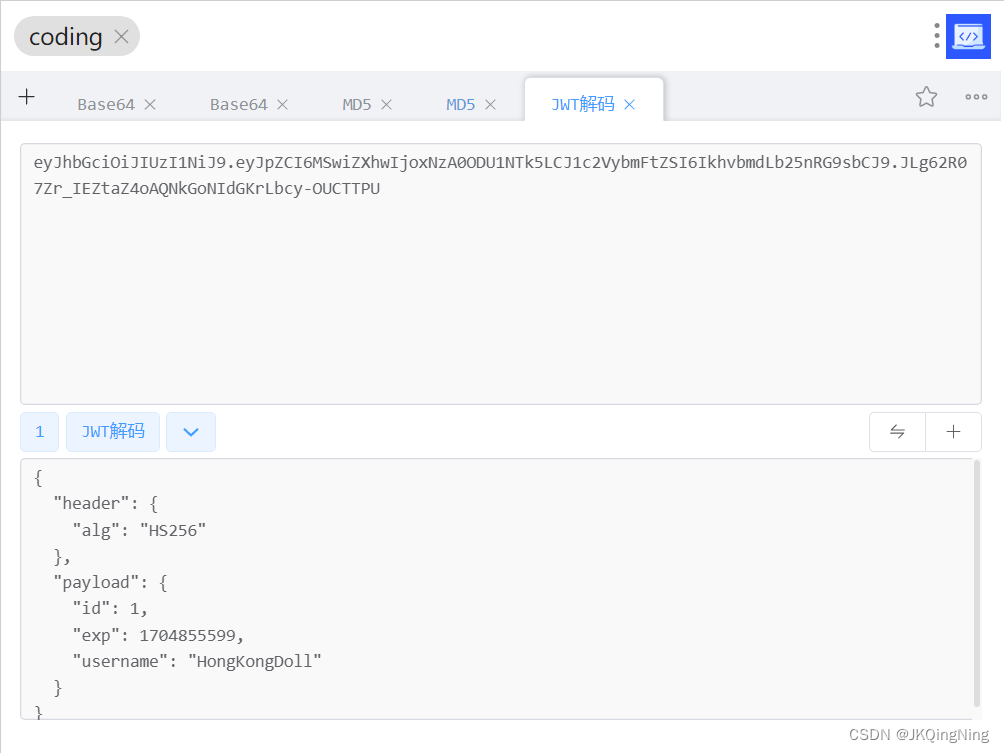Add a step with the plus button
This screenshot has height=753, width=1004.
(953, 432)
